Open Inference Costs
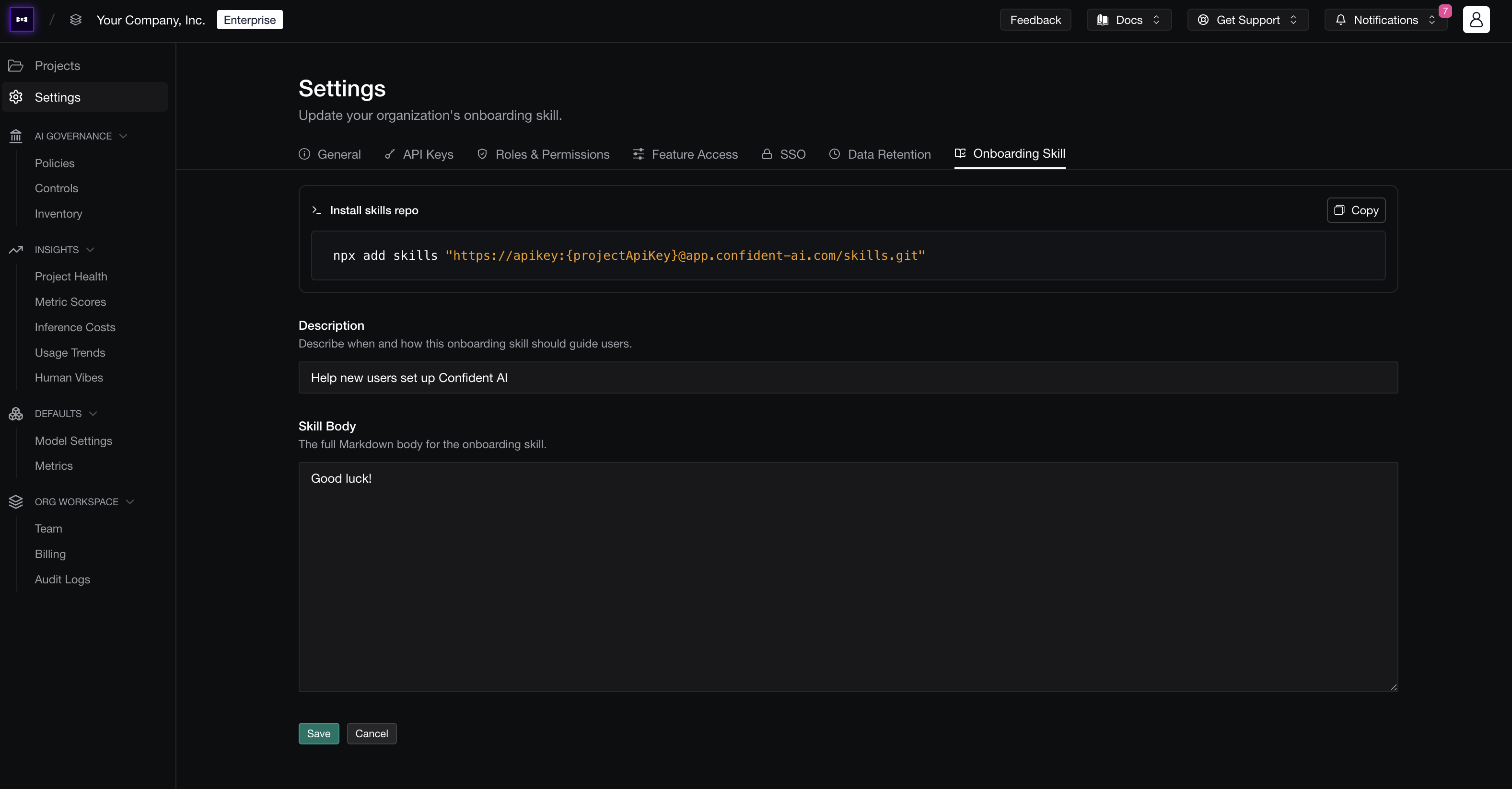Screen dimensions: 1512x789 pos(75,327)
